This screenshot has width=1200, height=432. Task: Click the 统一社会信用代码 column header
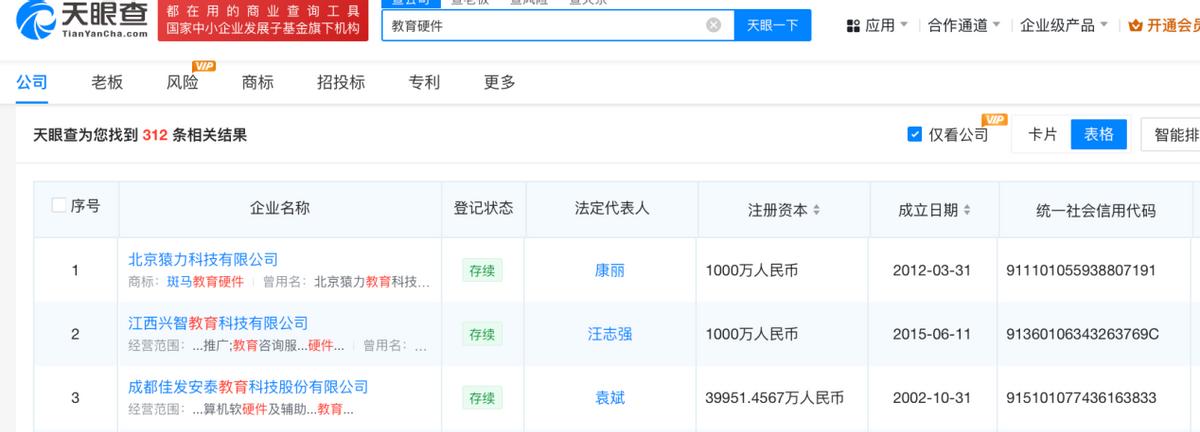point(1096,210)
